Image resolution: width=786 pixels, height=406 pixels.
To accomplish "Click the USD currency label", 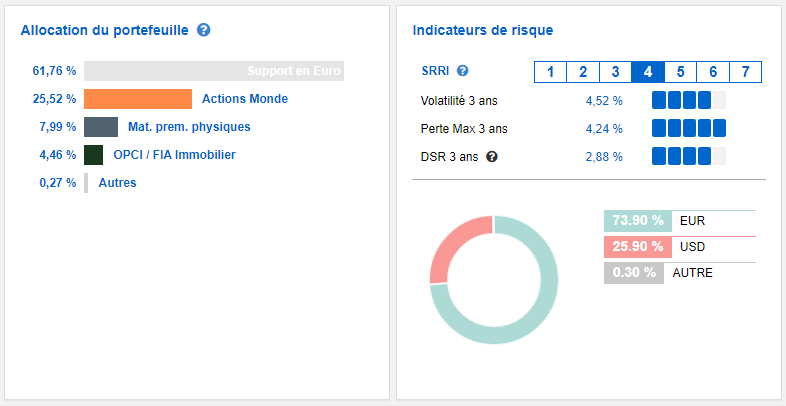I will coord(692,247).
